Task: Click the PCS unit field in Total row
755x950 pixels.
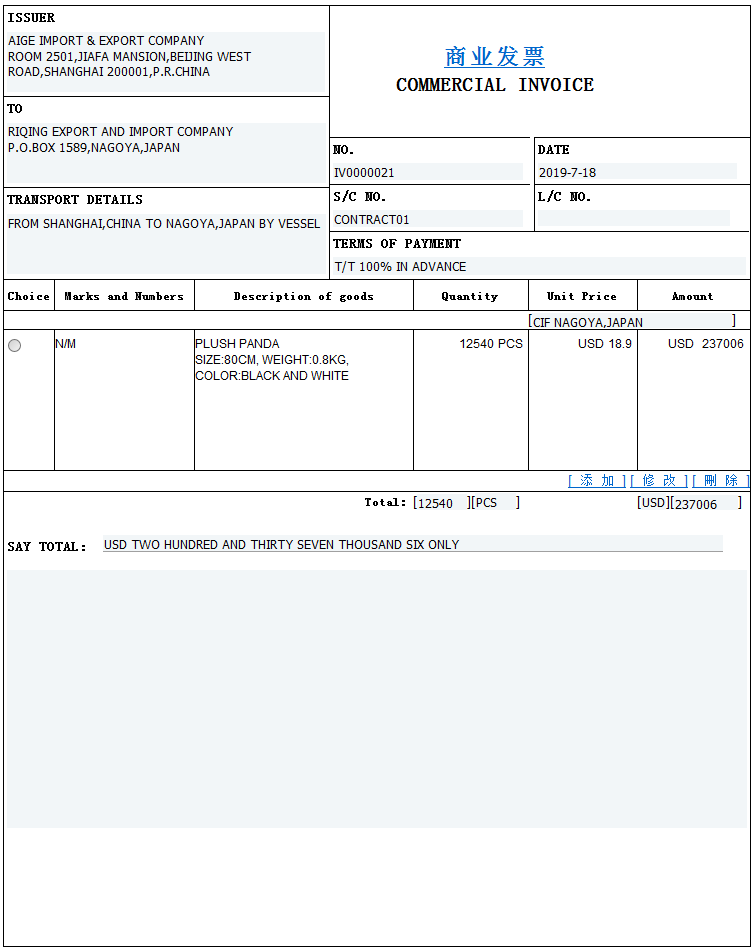Action: click(x=495, y=503)
